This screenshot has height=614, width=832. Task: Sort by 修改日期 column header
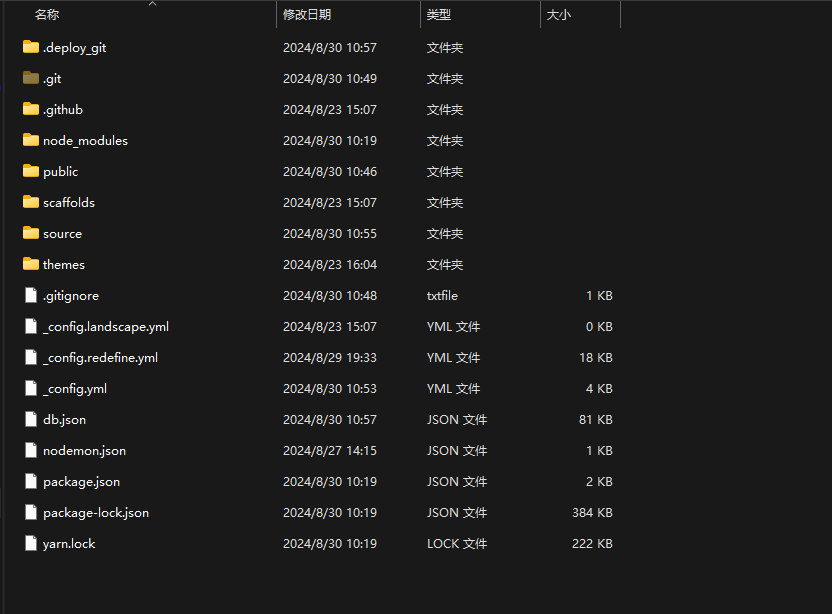tap(307, 15)
